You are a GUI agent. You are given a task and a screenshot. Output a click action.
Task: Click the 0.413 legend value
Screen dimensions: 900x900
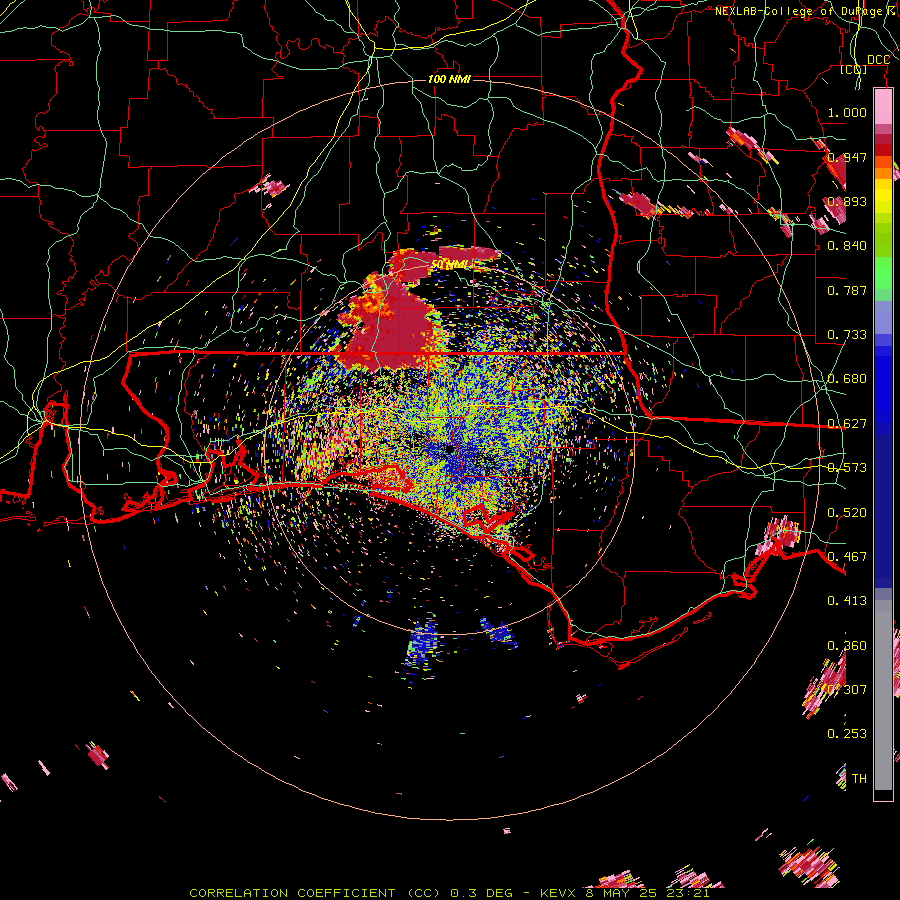tap(847, 601)
